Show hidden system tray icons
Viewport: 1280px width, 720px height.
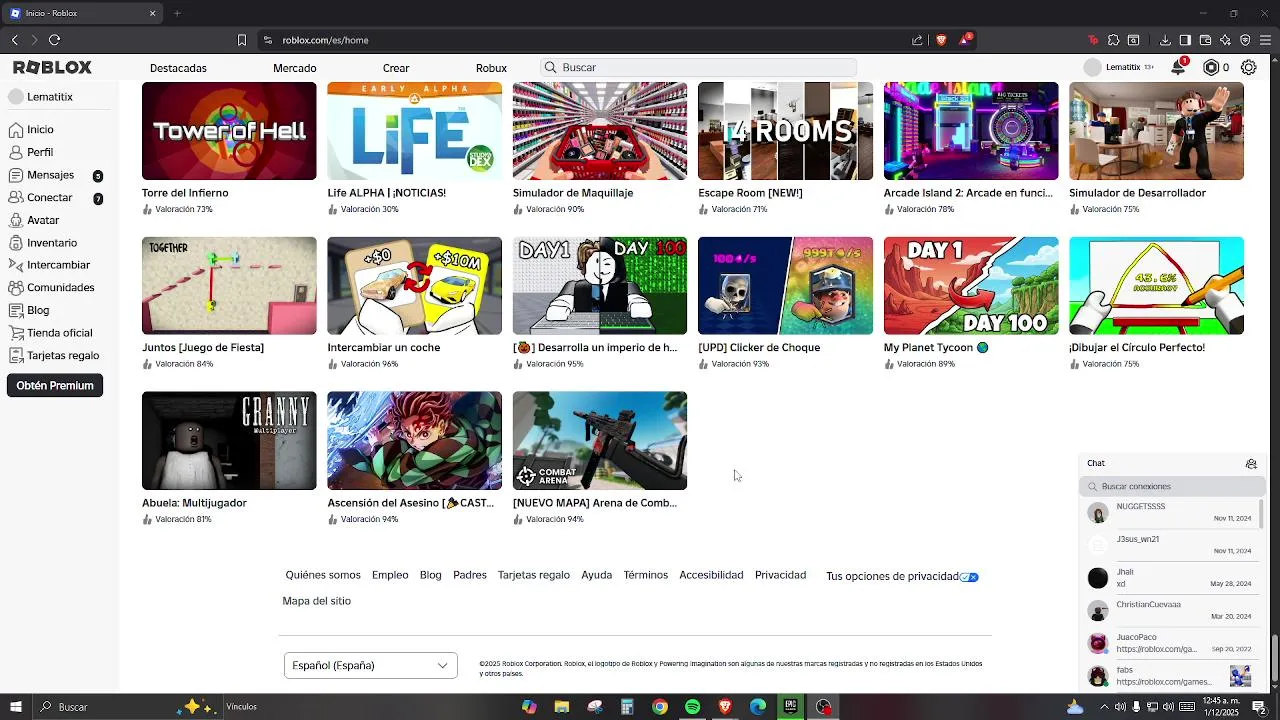(x=1104, y=707)
